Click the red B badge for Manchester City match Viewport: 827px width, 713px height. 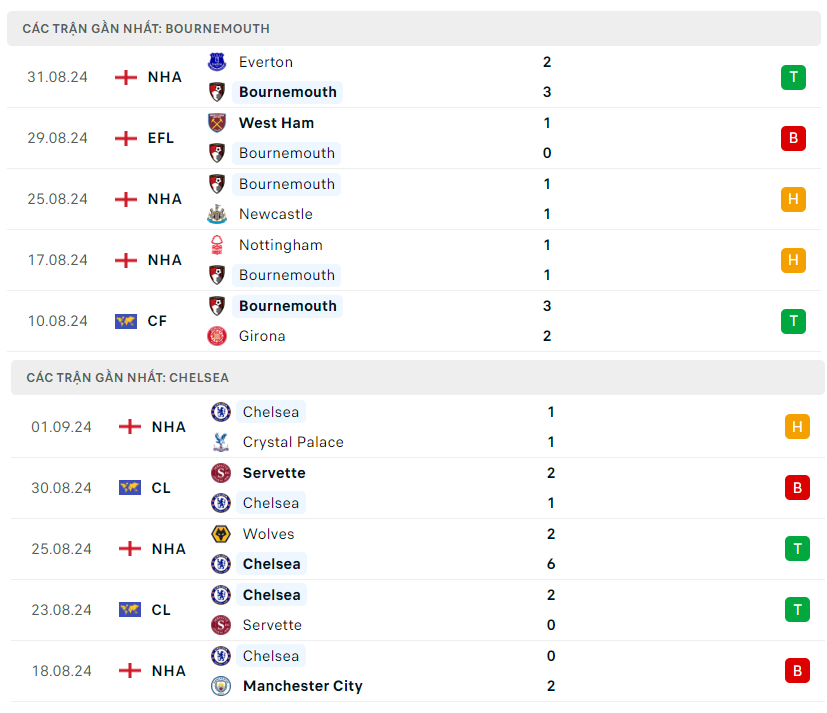(x=797, y=671)
